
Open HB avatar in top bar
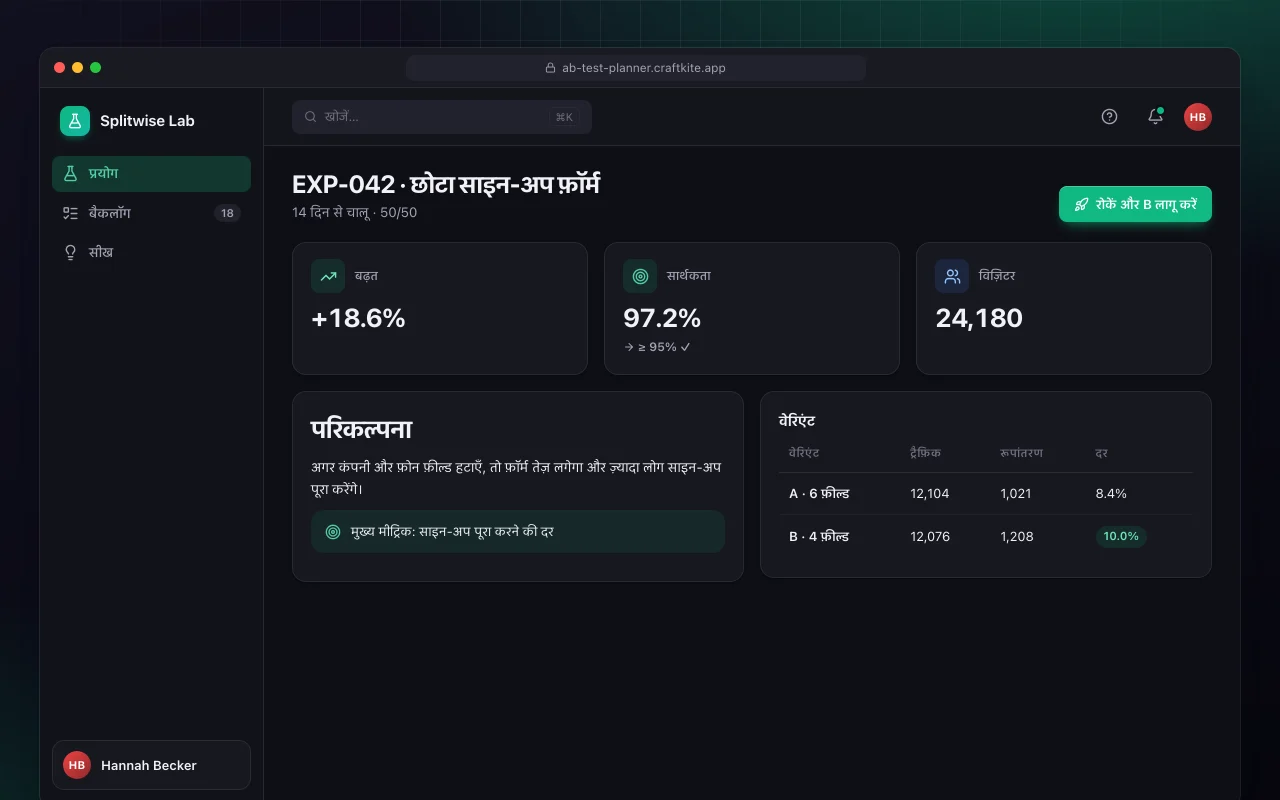(1198, 117)
